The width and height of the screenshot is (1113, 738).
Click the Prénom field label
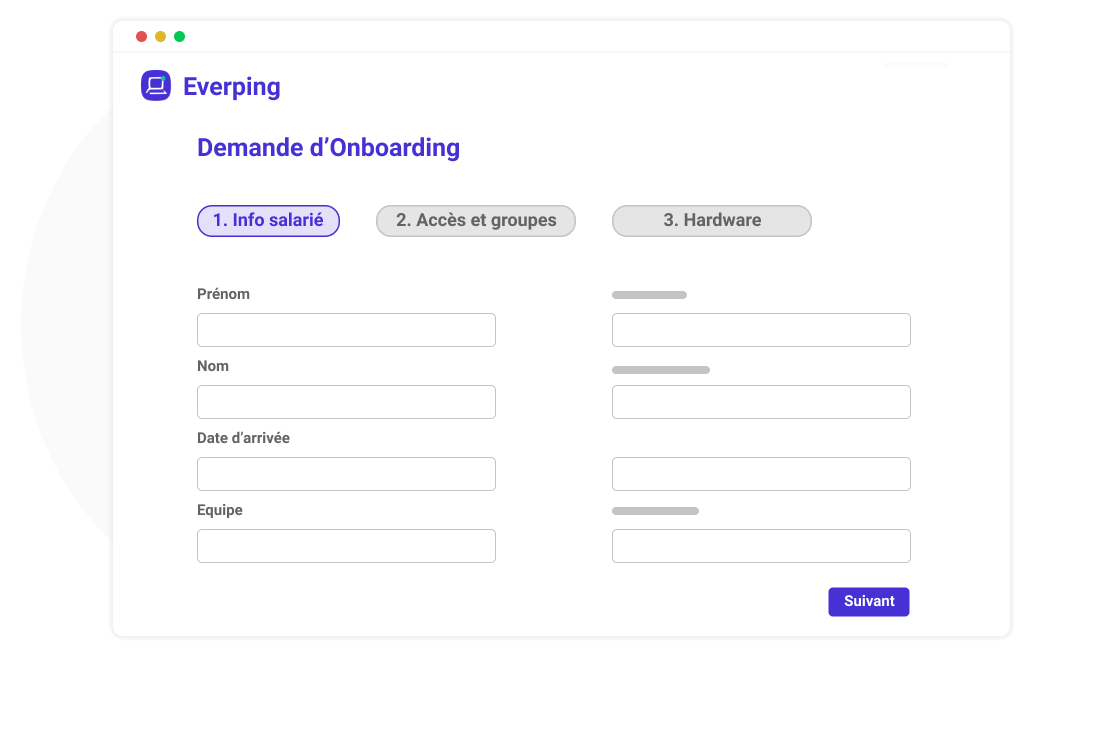tap(223, 294)
